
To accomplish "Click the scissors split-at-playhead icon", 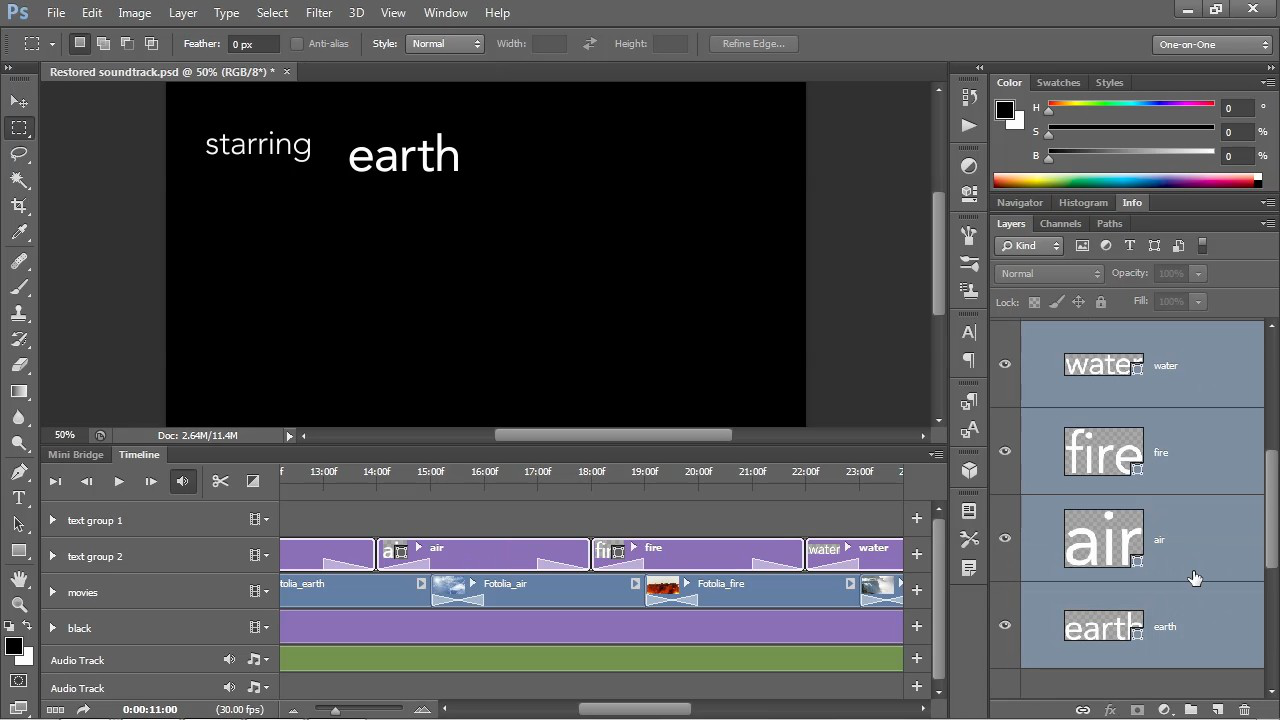I will pyautogui.click(x=220, y=482).
